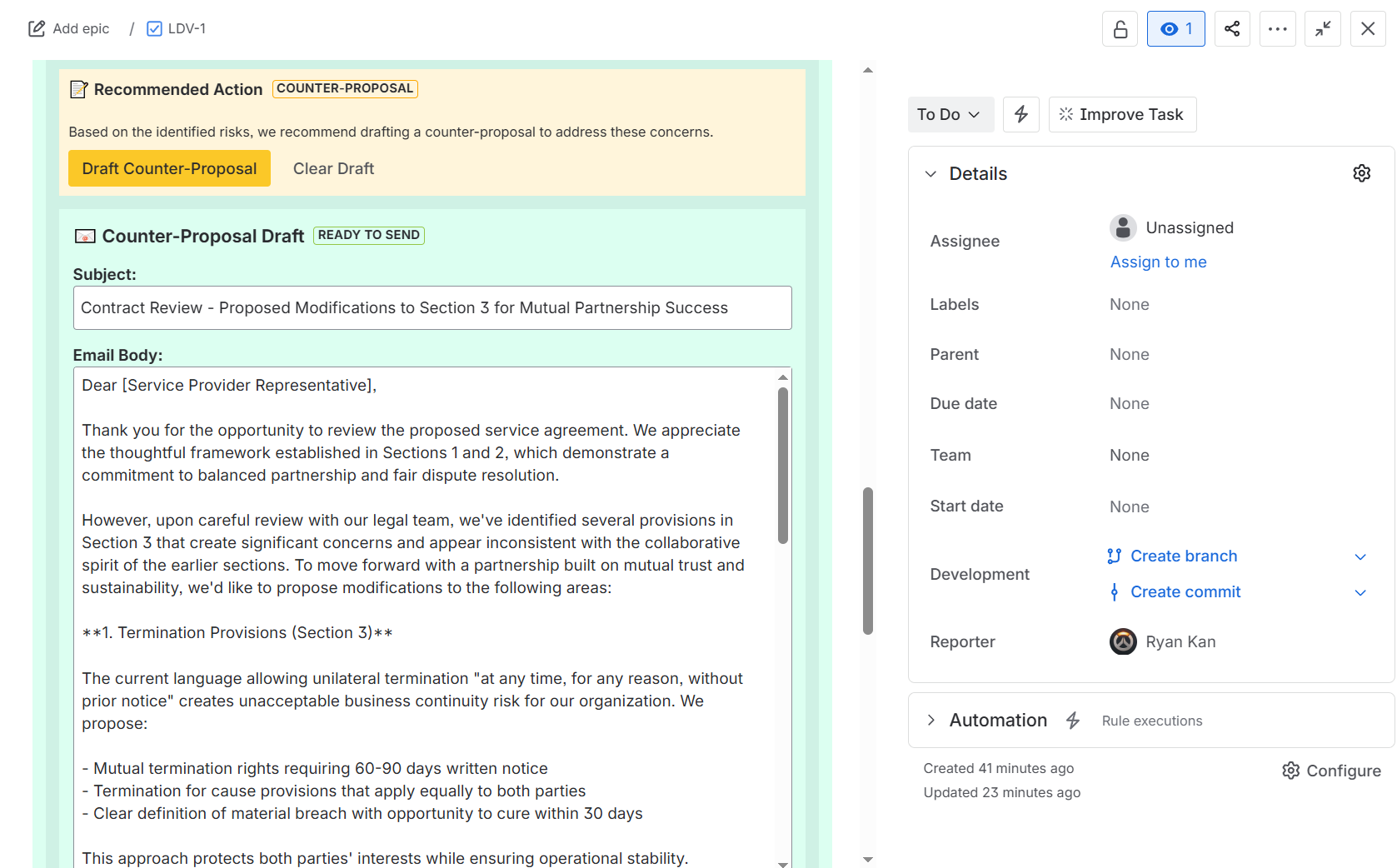
Task: Click the Email Body scroll up arrow
Action: 782,378
